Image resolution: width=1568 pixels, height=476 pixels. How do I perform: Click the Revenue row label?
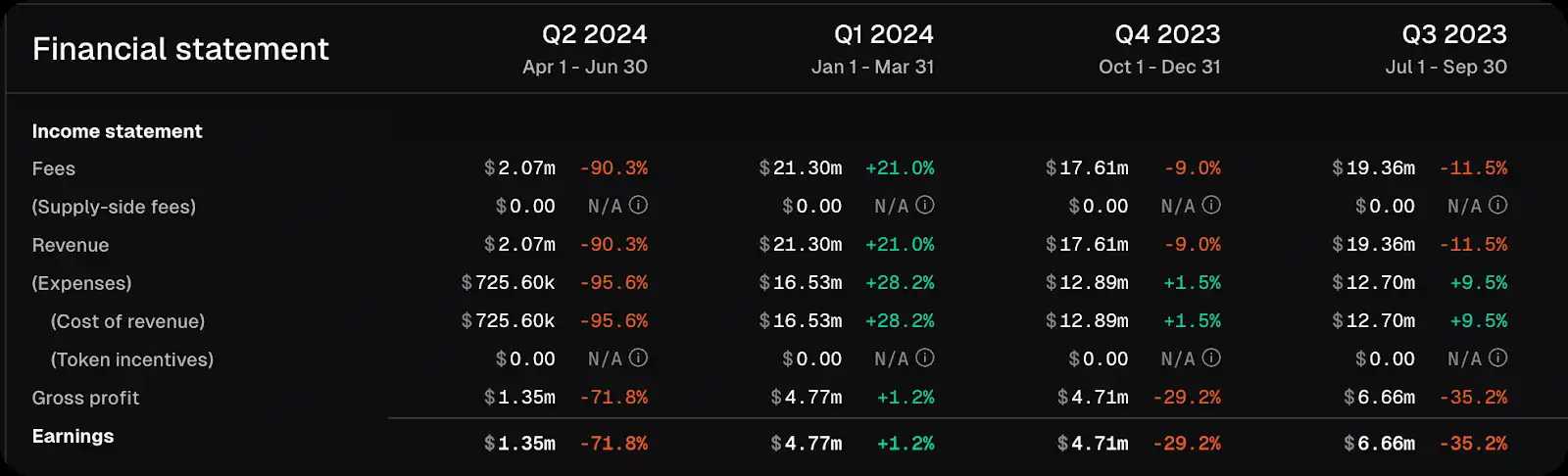pos(71,245)
